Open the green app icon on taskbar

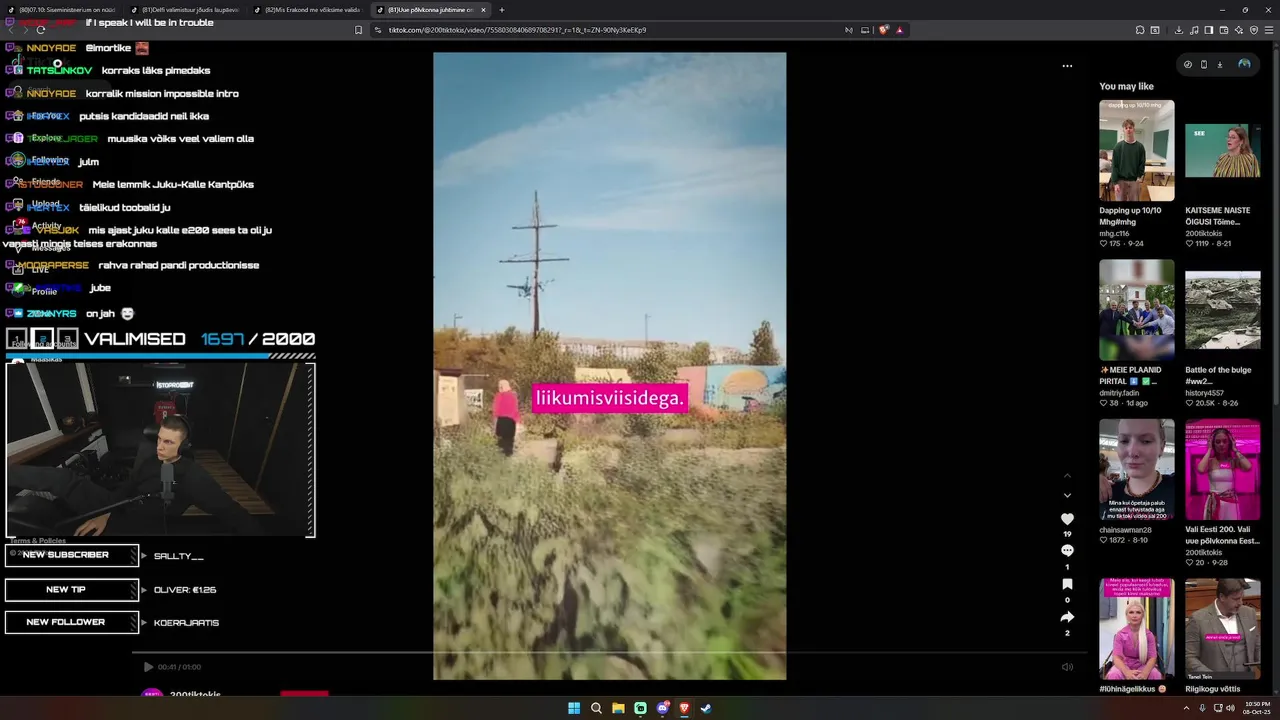pyautogui.click(x=640, y=708)
